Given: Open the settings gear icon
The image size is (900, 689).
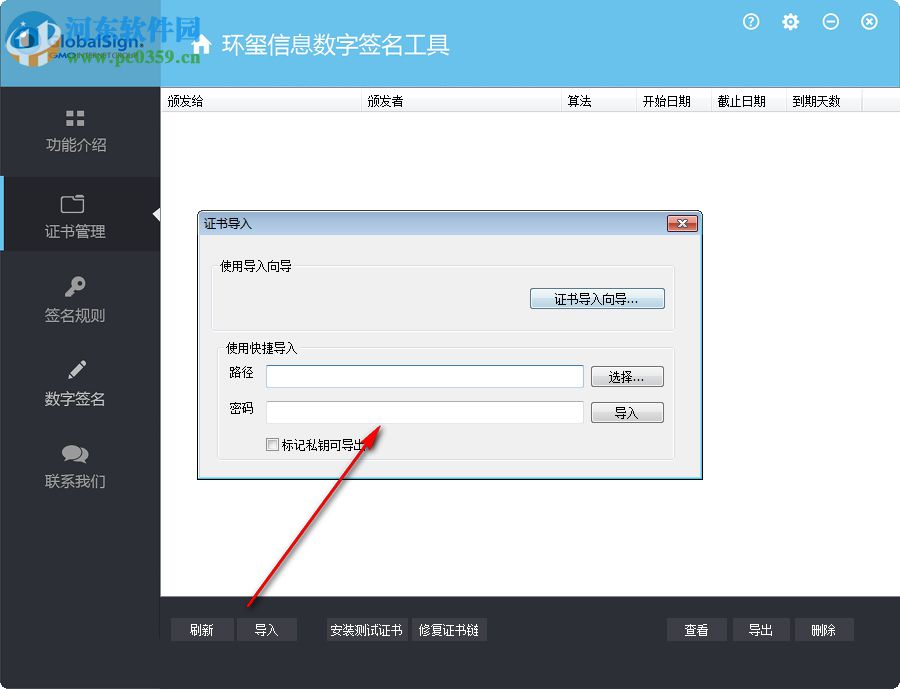Looking at the screenshot, I should (790, 21).
